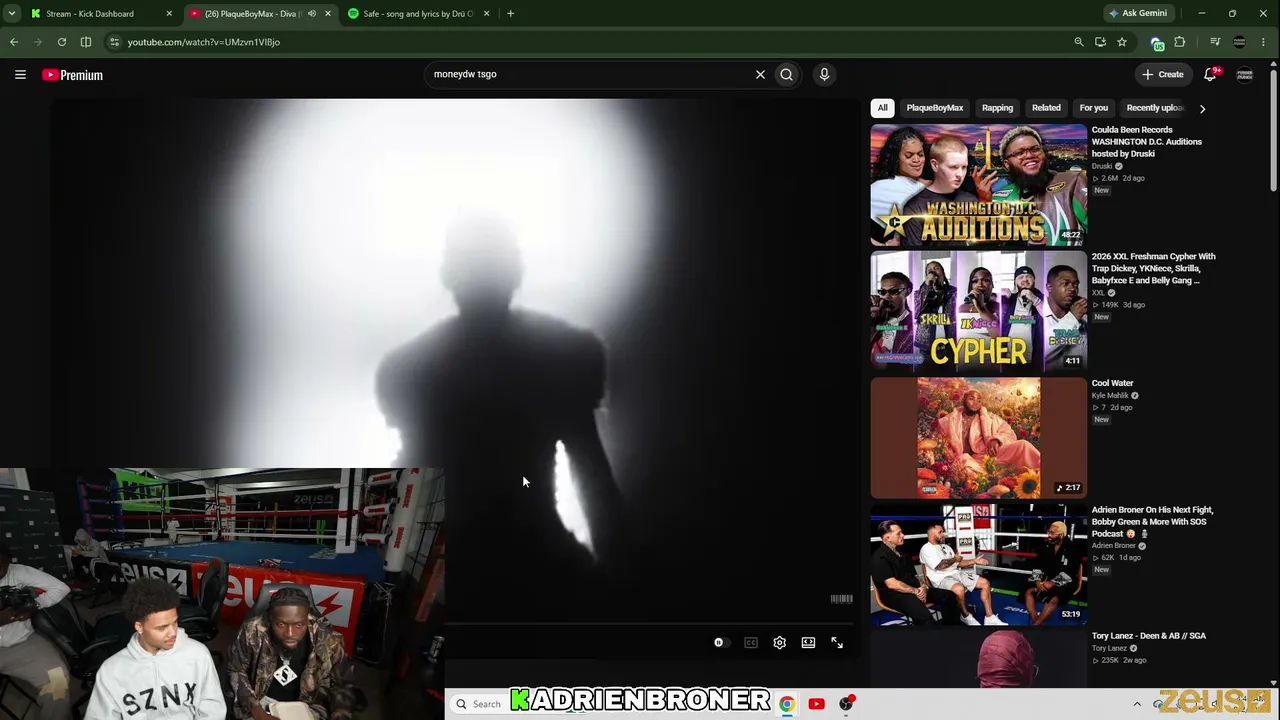
Task: Select the For you filter chip
Action: [1093, 108]
